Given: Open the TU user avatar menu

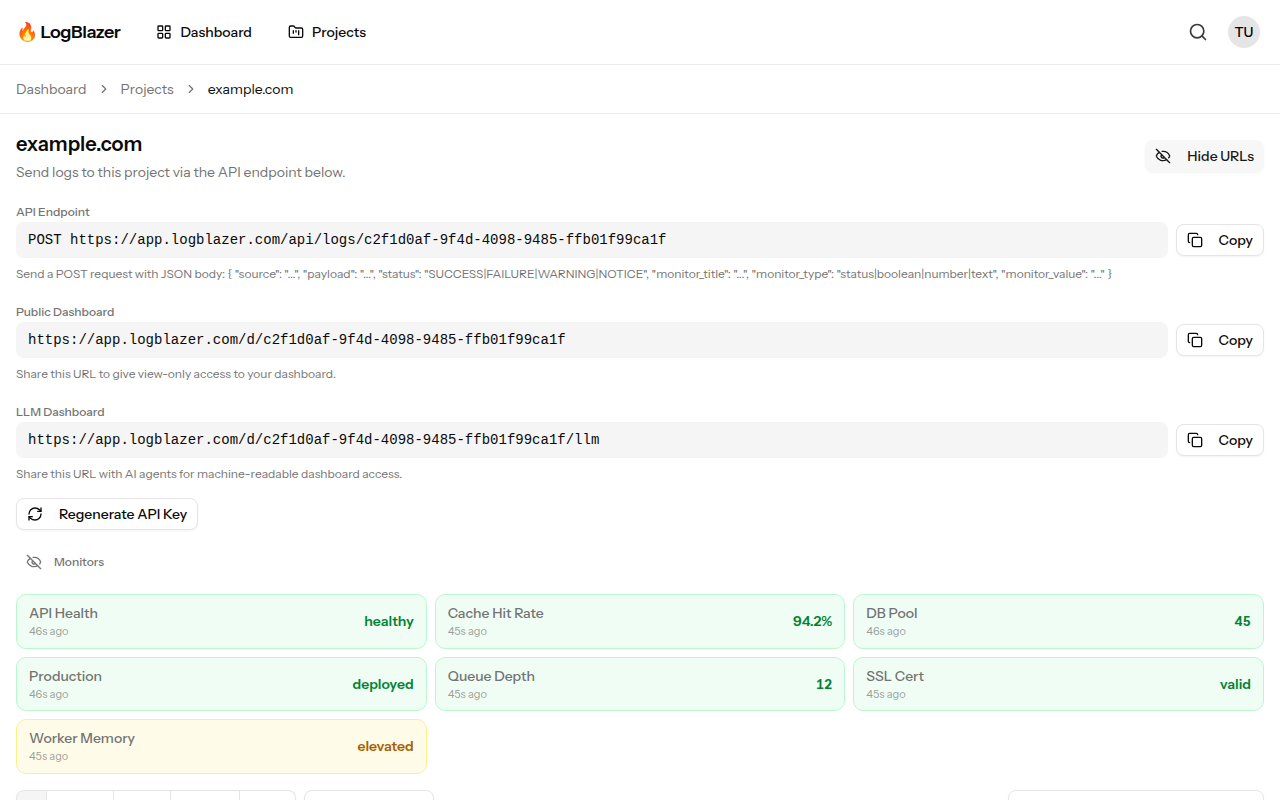Looking at the screenshot, I should [1244, 32].
